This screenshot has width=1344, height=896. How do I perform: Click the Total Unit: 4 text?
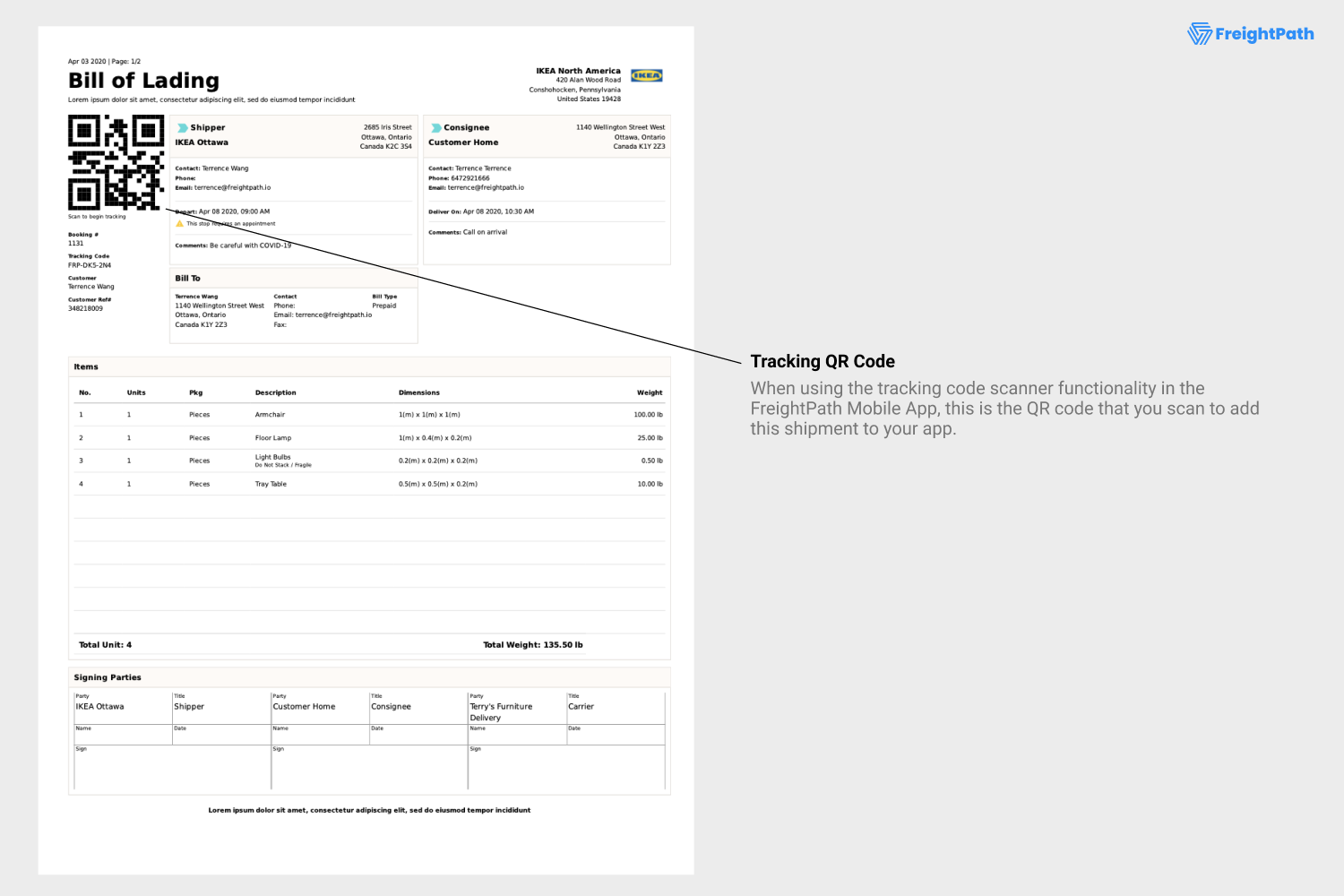point(105,645)
